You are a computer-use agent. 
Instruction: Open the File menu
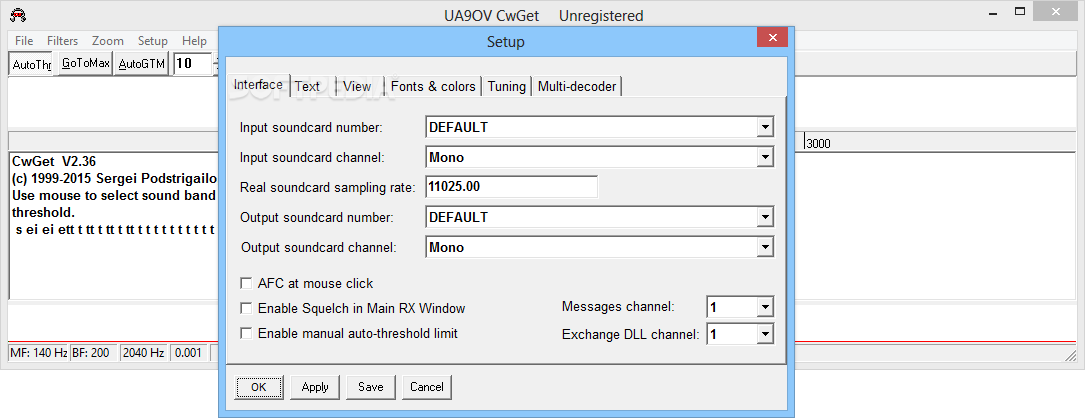coord(24,41)
